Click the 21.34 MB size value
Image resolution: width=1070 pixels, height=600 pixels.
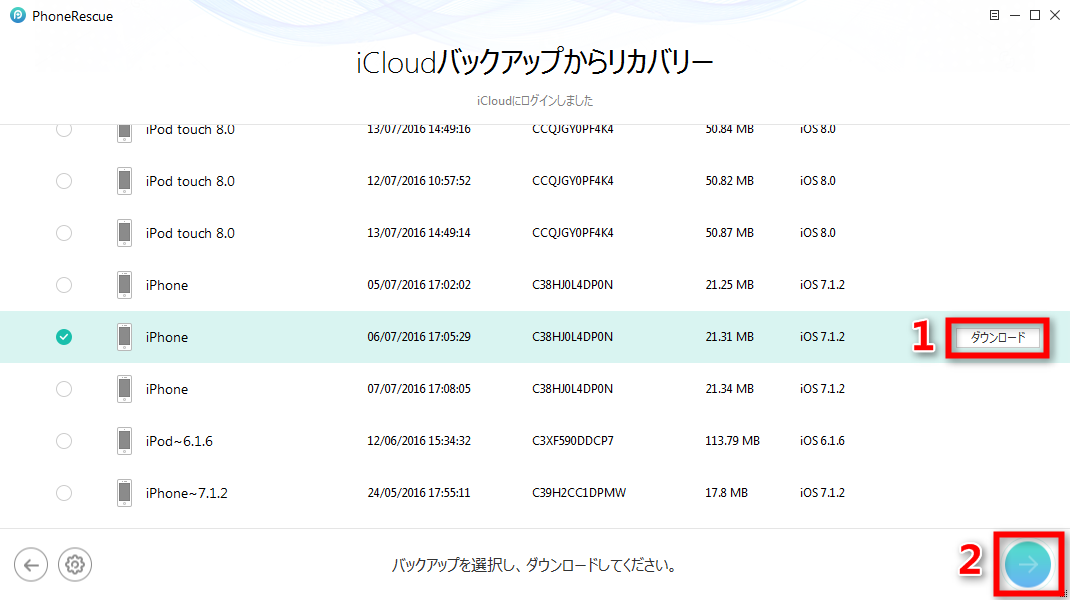click(729, 389)
